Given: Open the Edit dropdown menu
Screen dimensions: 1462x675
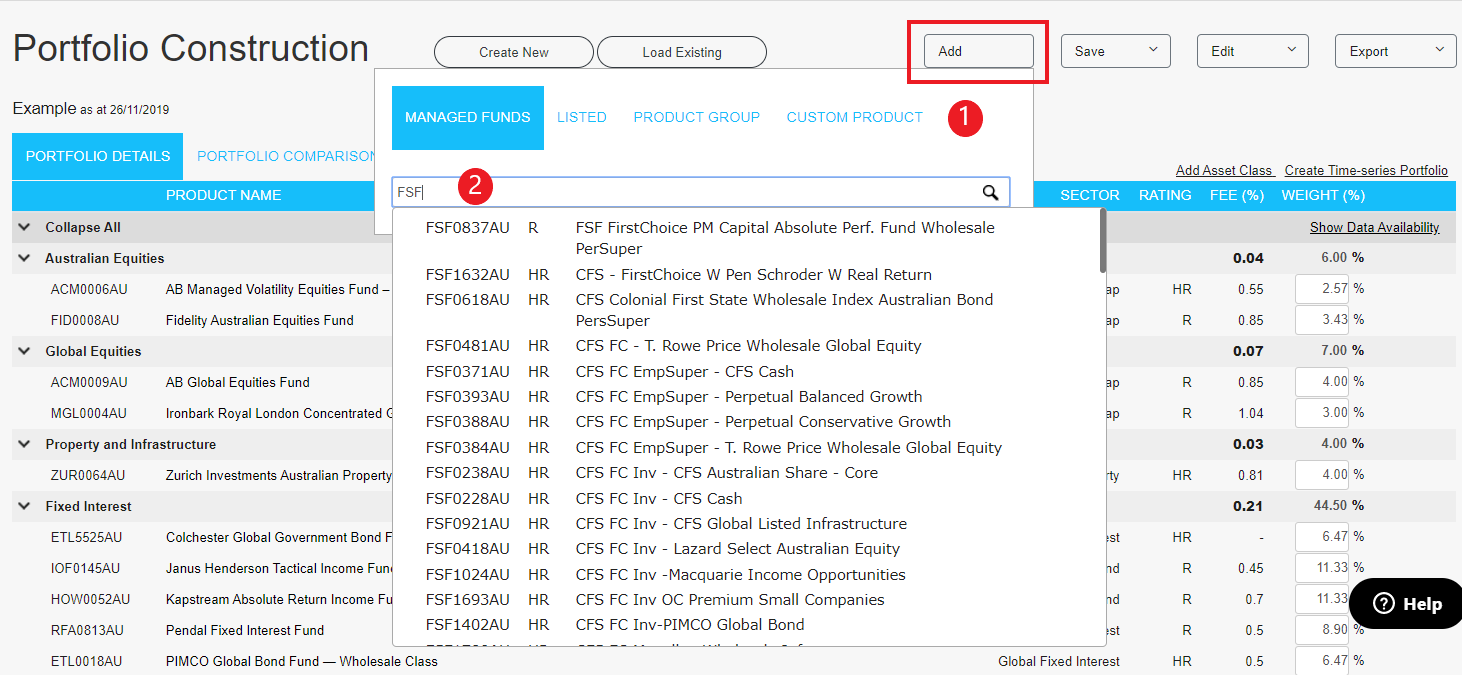Looking at the screenshot, I should (1252, 52).
